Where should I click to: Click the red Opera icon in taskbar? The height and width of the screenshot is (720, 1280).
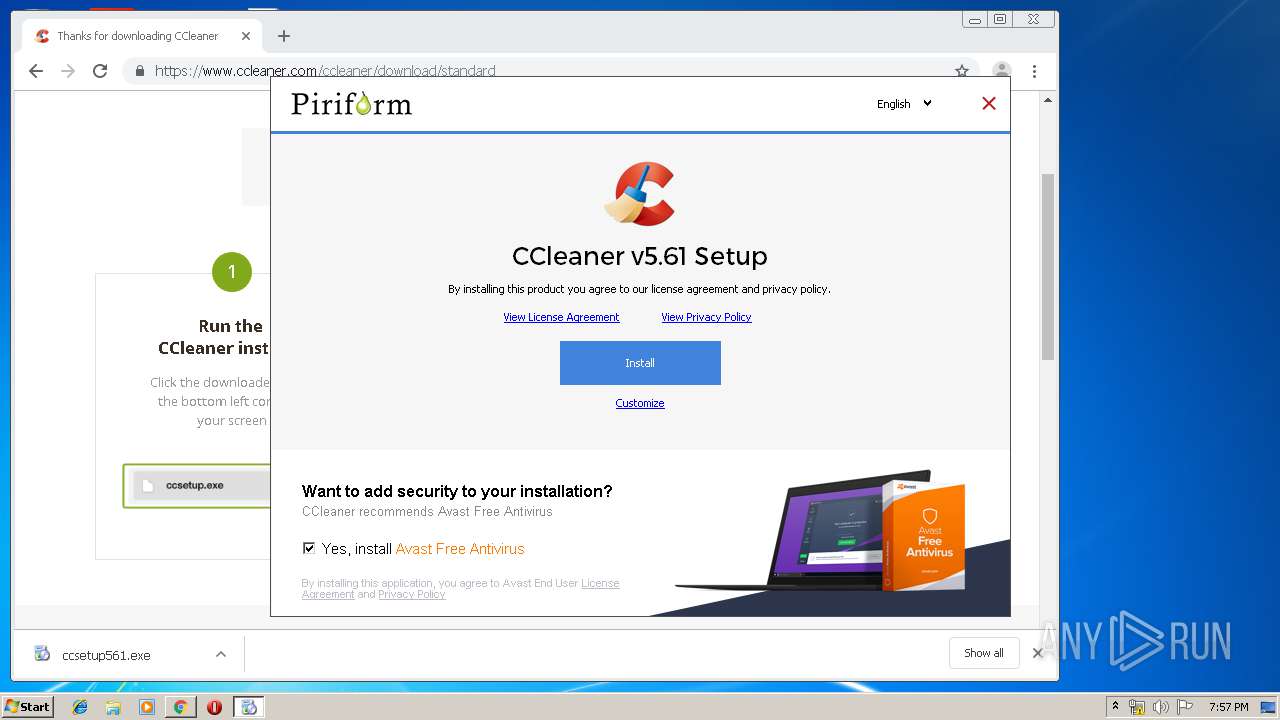point(214,707)
